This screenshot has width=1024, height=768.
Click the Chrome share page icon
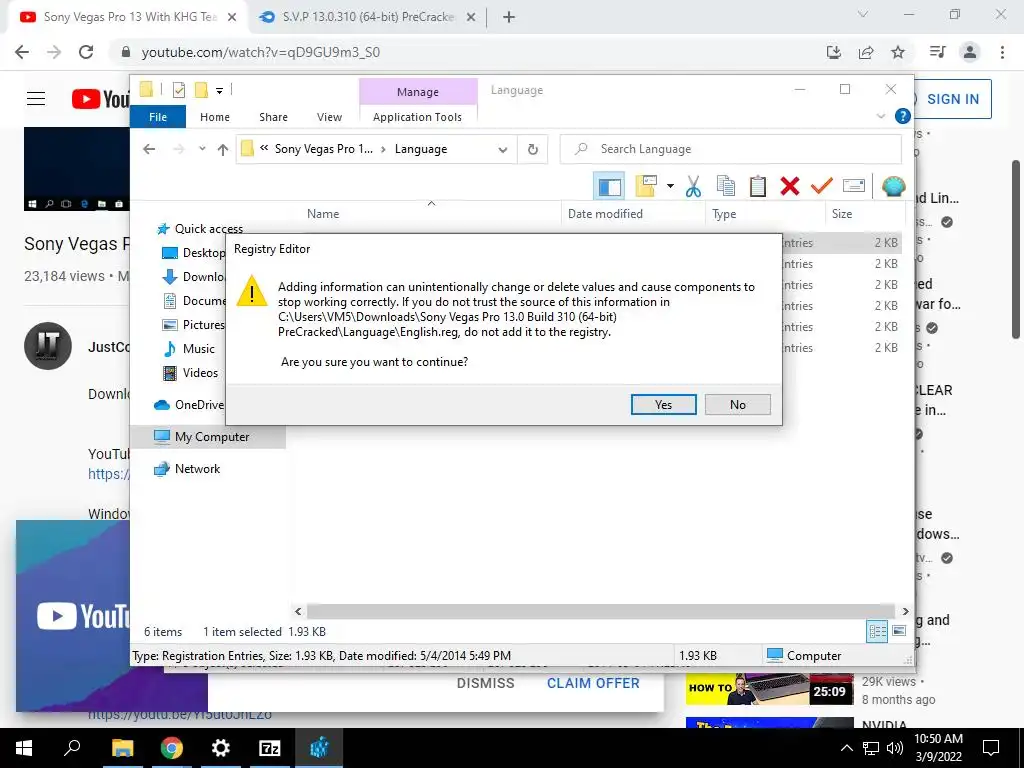point(866,52)
